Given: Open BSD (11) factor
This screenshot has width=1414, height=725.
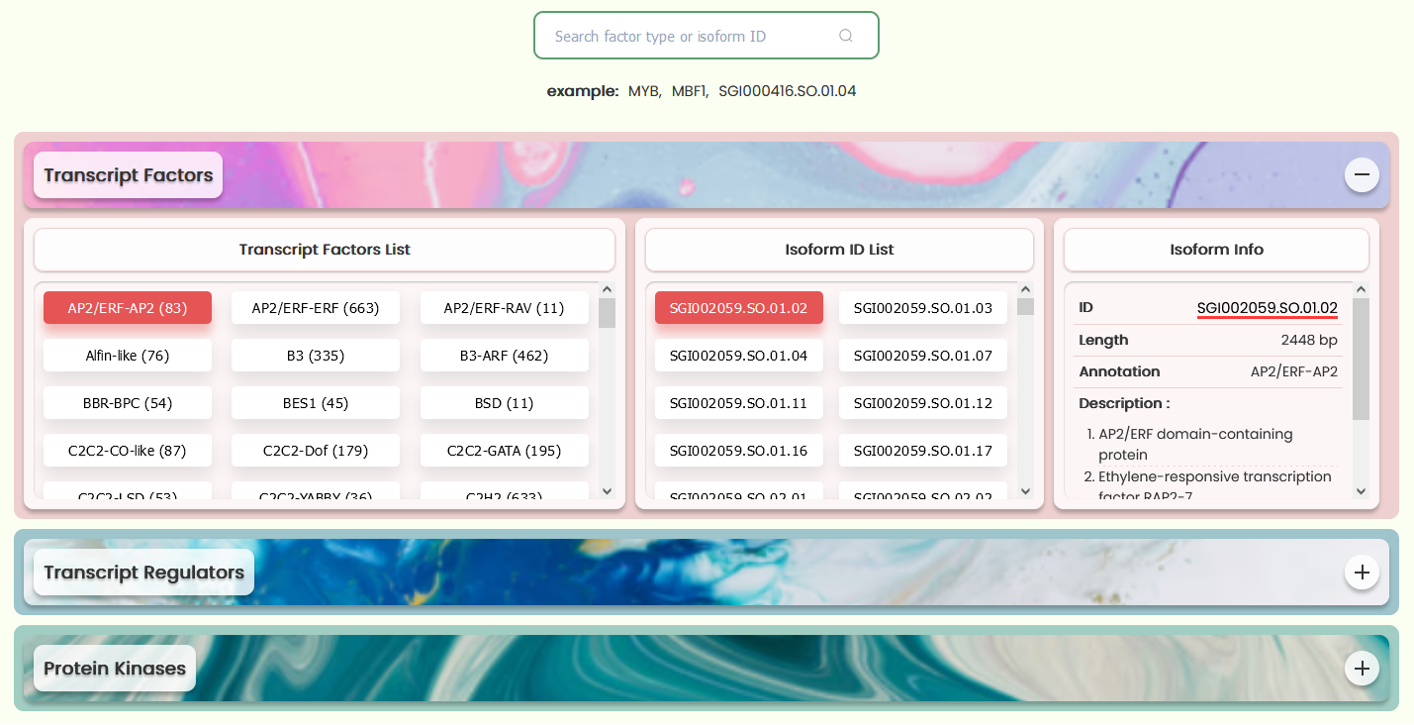Looking at the screenshot, I should (x=504, y=403).
